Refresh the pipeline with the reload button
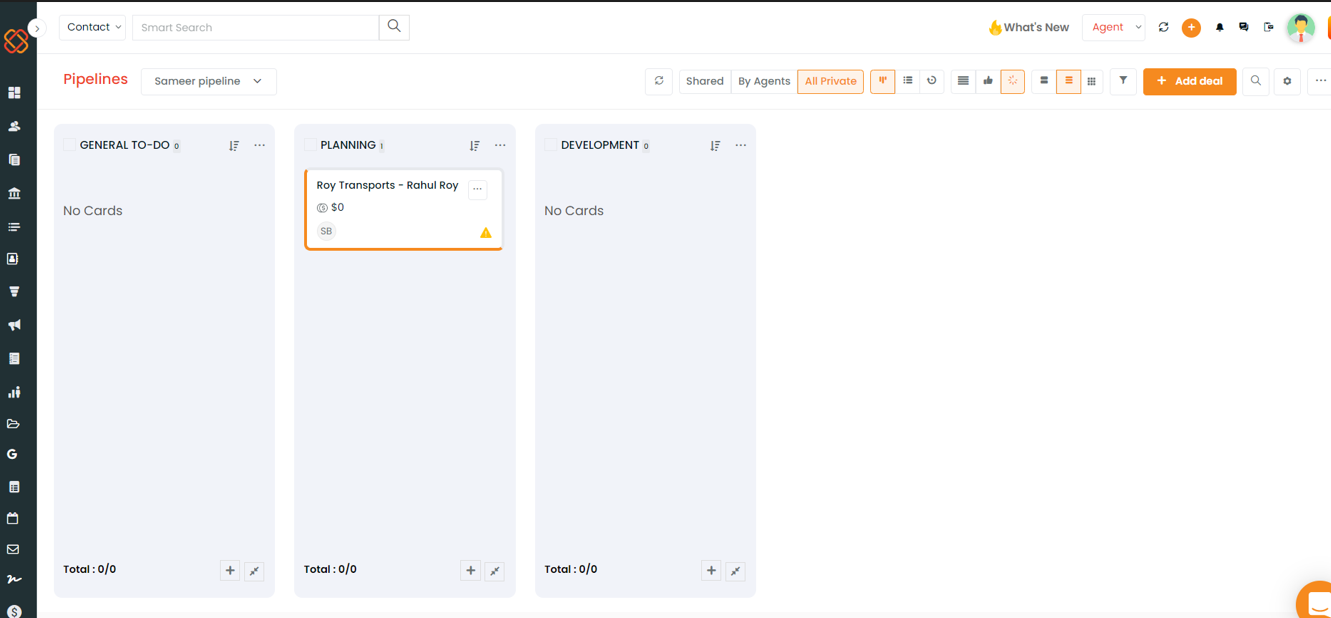Viewport: 1331px width, 618px height. (659, 81)
